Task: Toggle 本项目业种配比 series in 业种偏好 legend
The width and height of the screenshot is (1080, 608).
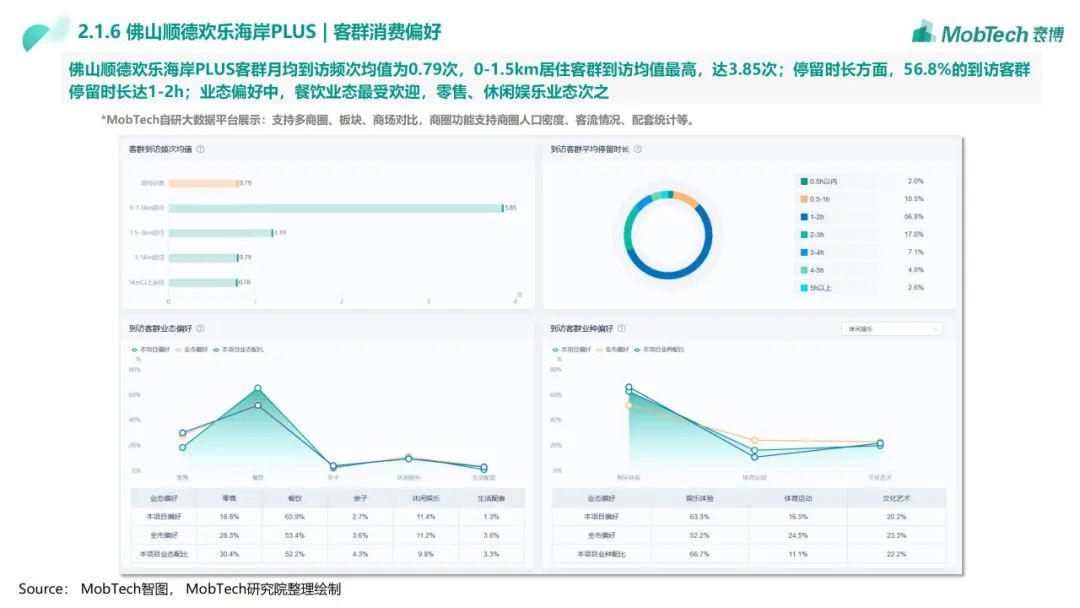Action: pyautogui.click(x=660, y=350)
